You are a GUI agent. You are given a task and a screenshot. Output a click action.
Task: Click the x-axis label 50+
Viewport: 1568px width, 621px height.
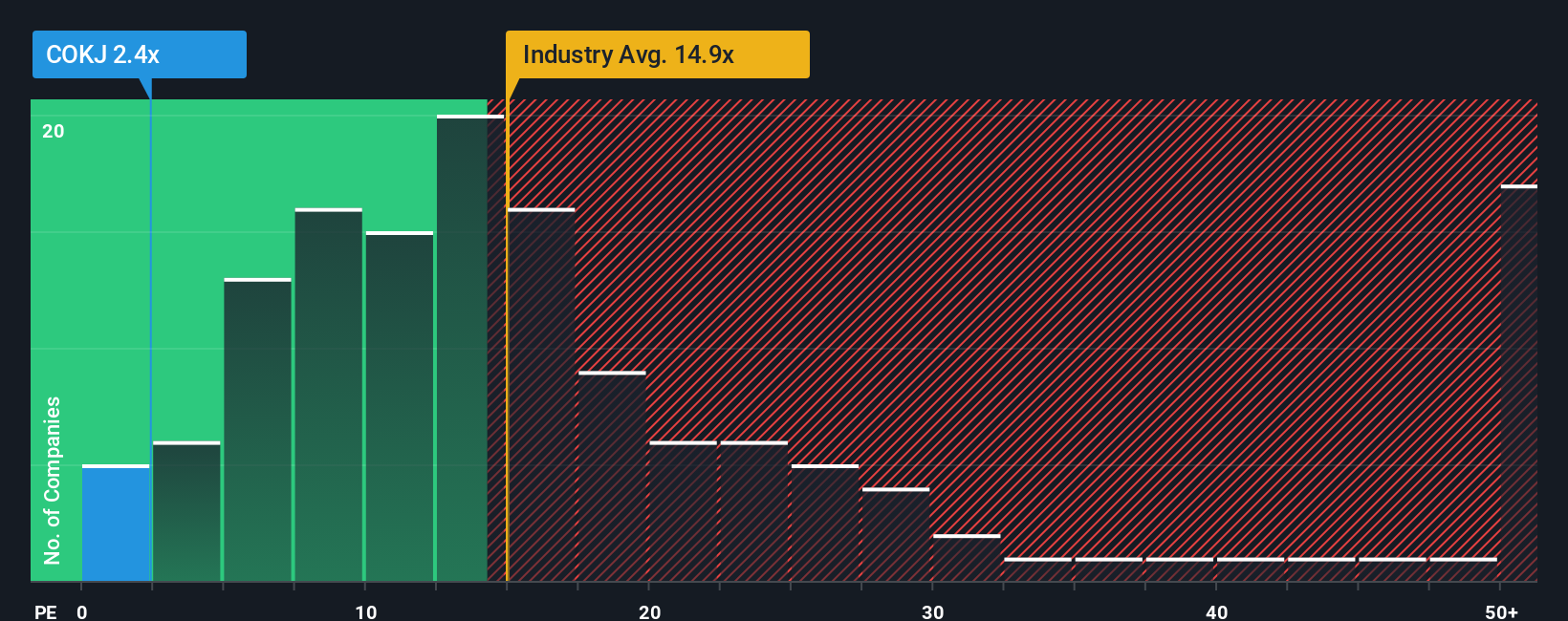point(1501,611)
